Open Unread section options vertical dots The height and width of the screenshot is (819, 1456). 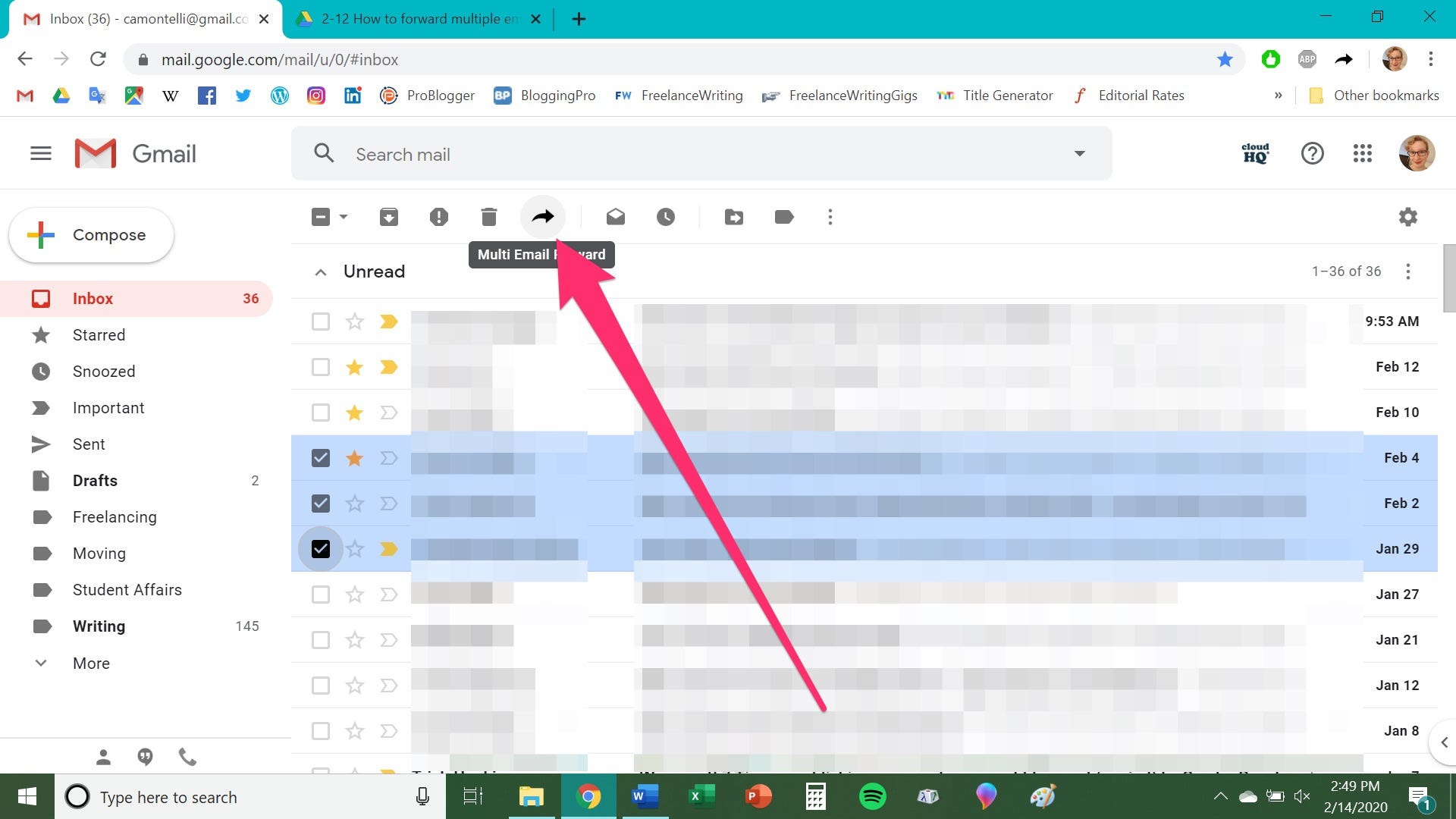pos(1408,271)
